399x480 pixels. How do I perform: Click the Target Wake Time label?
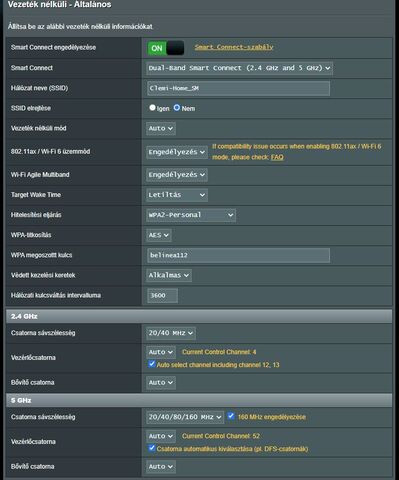pos(36,195)
